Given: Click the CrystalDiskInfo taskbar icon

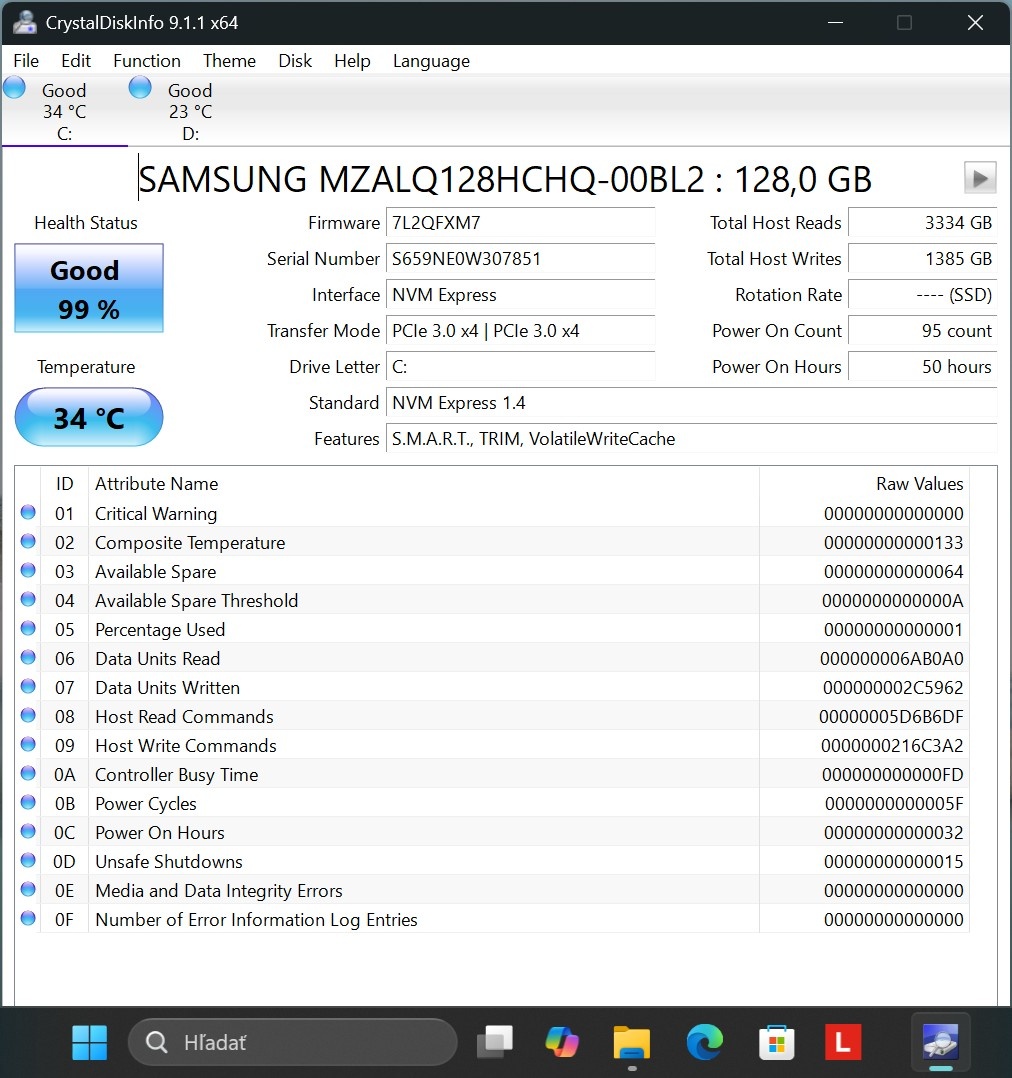Looking at the screenshot, I should (941, 1043).
